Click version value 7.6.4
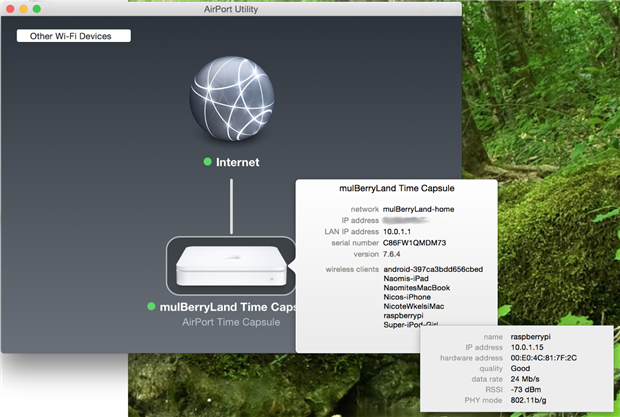 point(391,254)
